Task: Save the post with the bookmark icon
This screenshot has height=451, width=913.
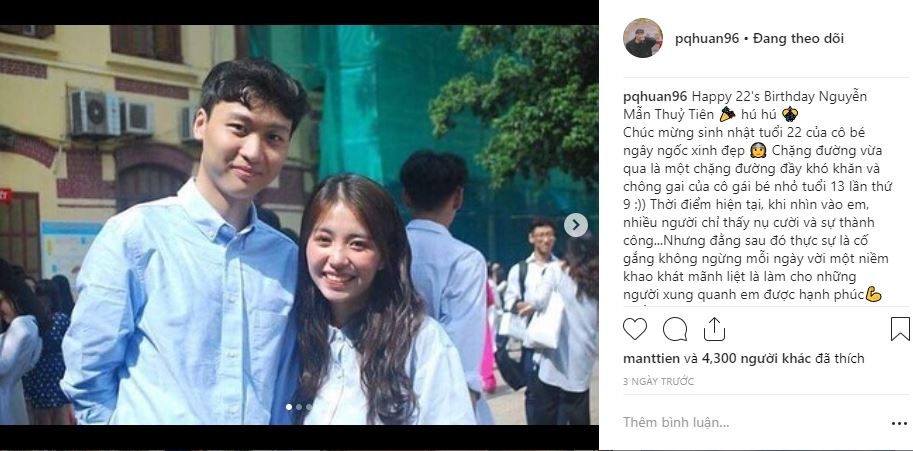Action: 900,329
